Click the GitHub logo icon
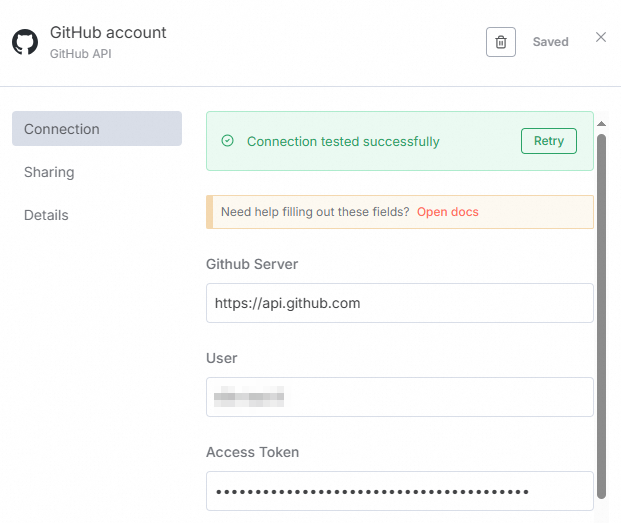The height and width of the screenshot is (523, 621). click(25, 42)
